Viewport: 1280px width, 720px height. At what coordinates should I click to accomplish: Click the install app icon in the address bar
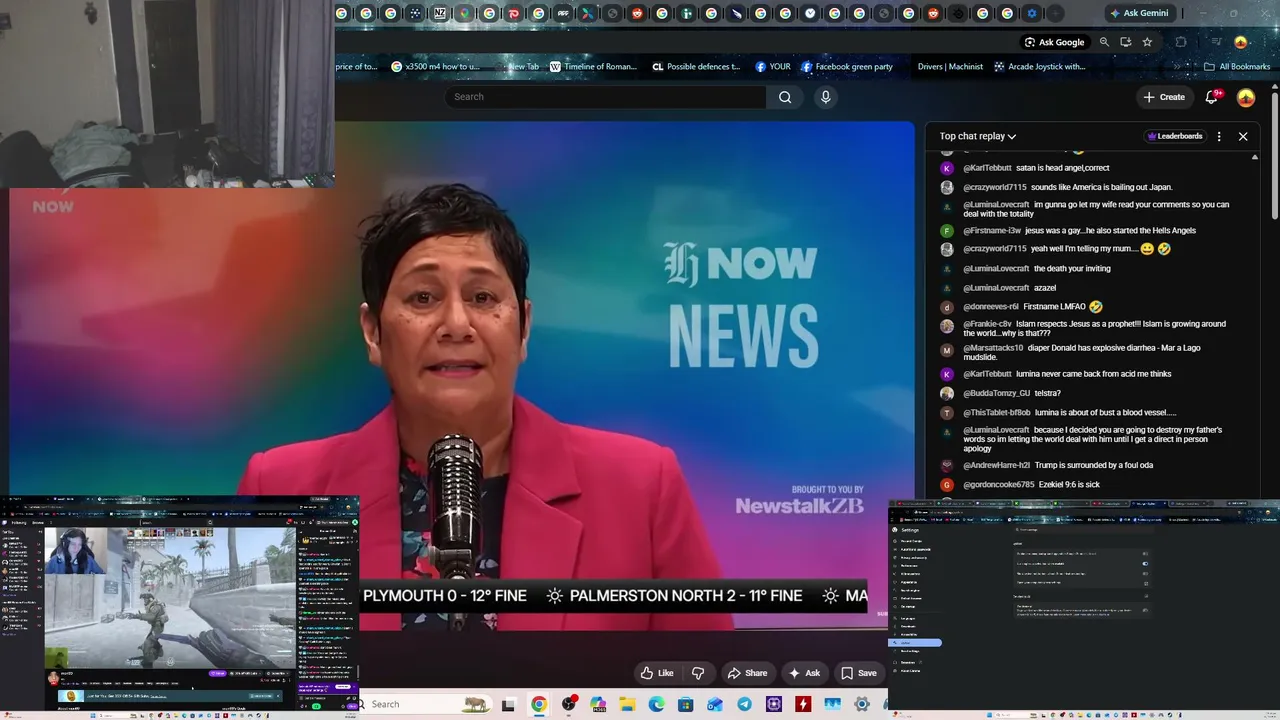tap(1125, 42)
